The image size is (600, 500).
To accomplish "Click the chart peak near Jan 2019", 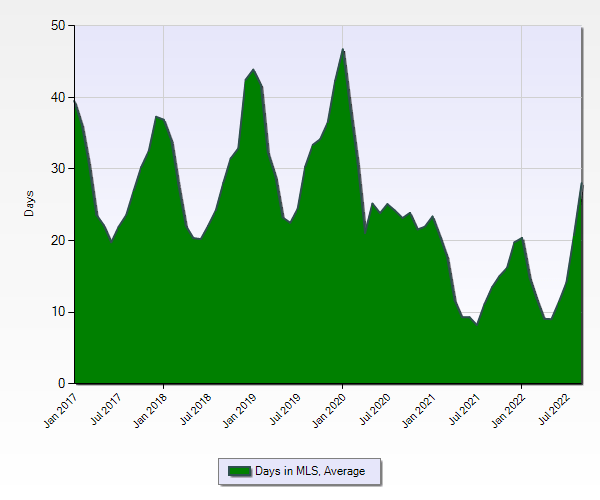I will point(253,70).
